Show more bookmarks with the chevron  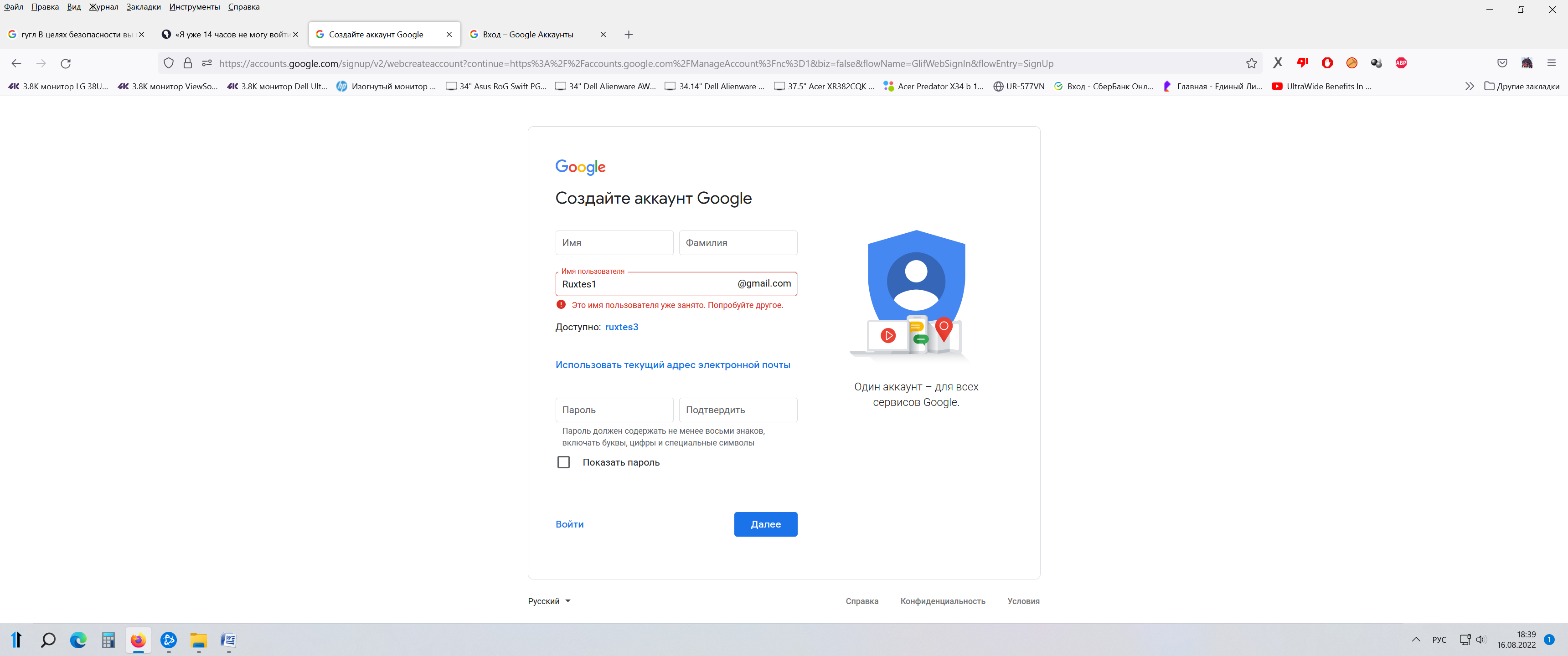[1469, 87]
